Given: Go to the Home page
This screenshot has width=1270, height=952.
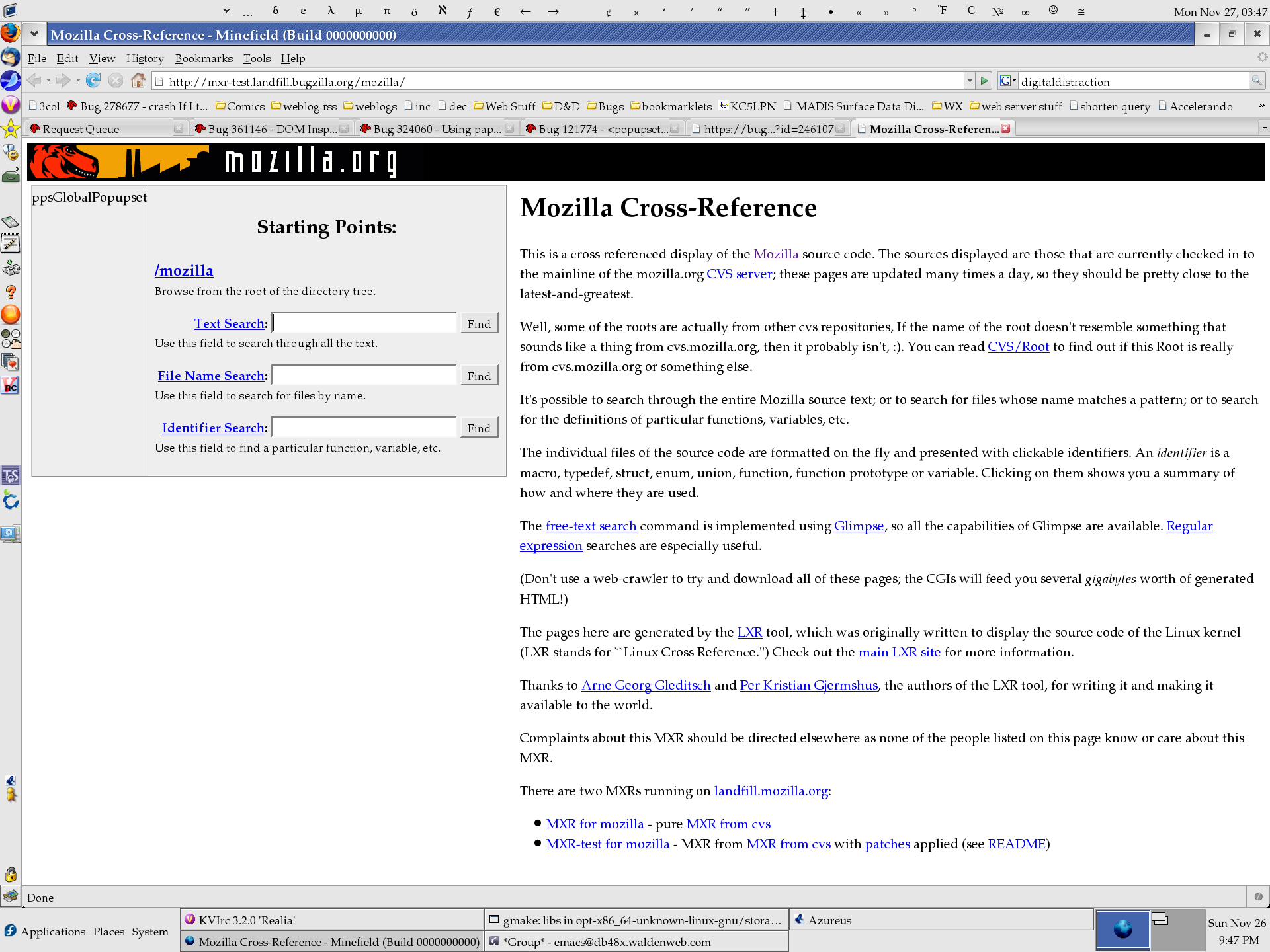Looking at the screenshot, I should click(138, 81).
